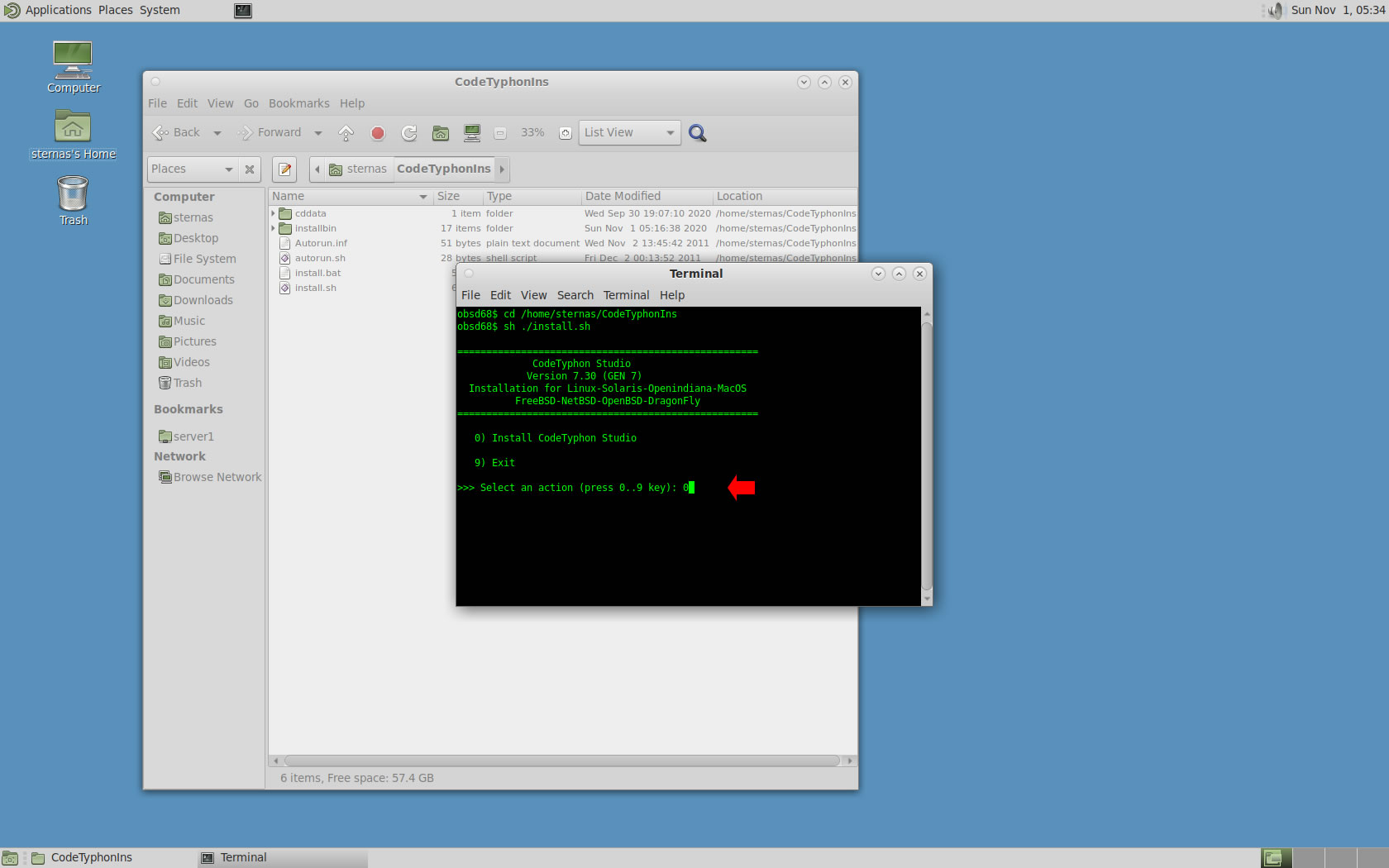Open List View mode dropdown
This screenshot has height=868, width=1389.
coord(630,133)
